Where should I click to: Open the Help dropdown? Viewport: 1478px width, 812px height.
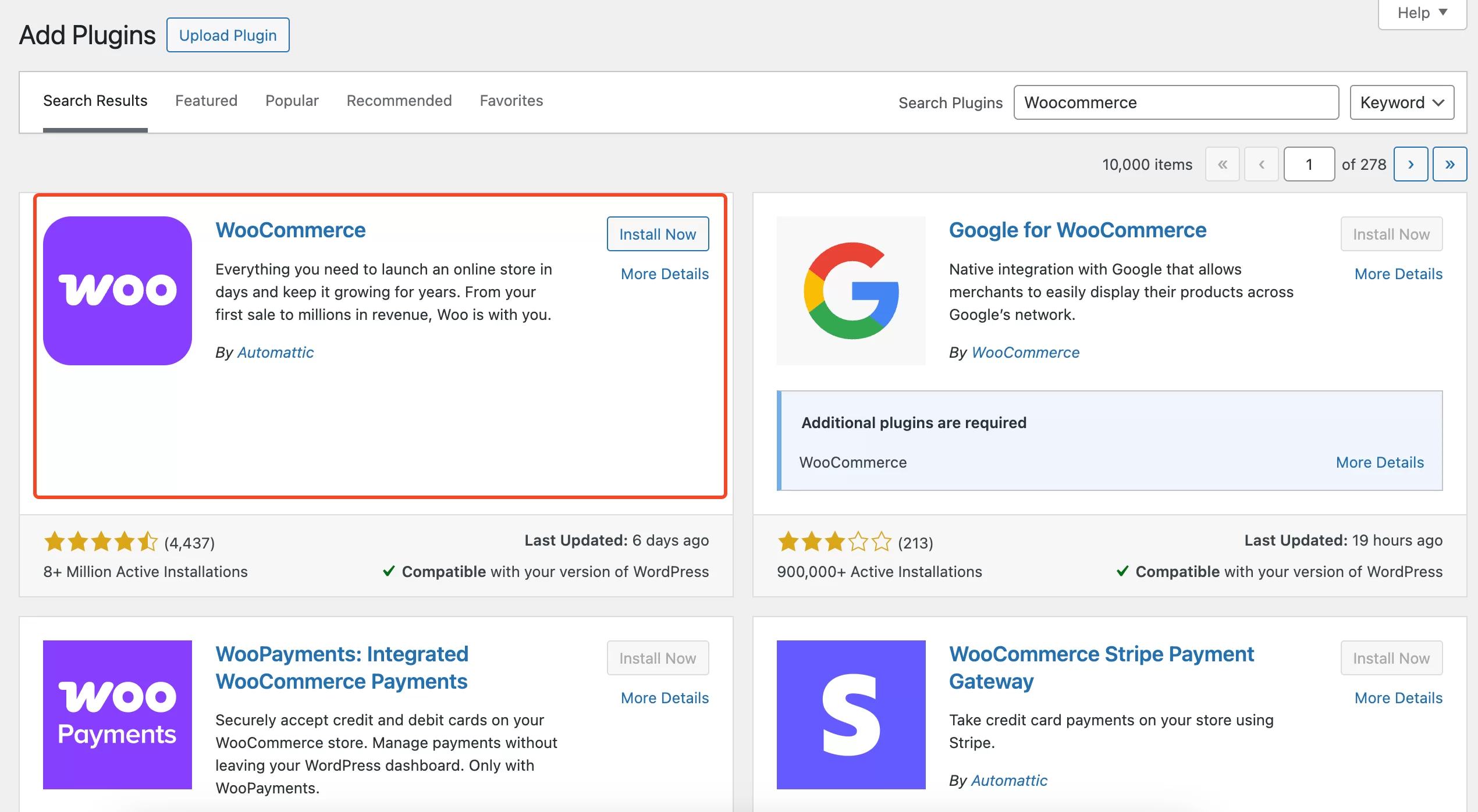1422,13
